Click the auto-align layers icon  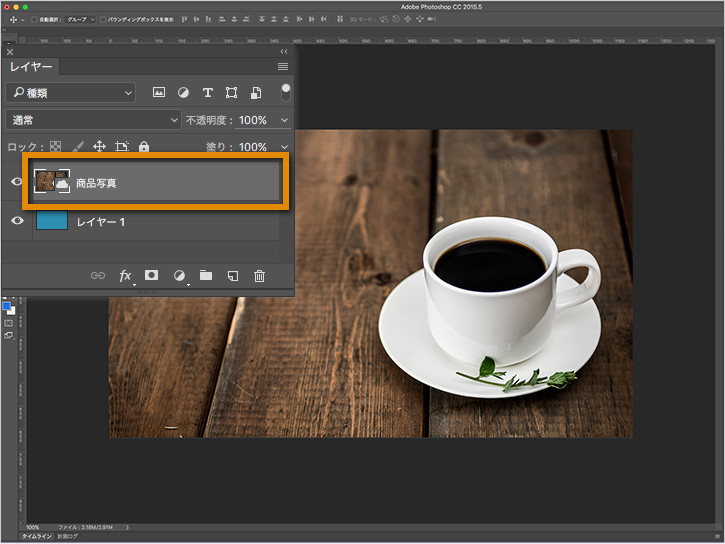(x=340, y=19)
